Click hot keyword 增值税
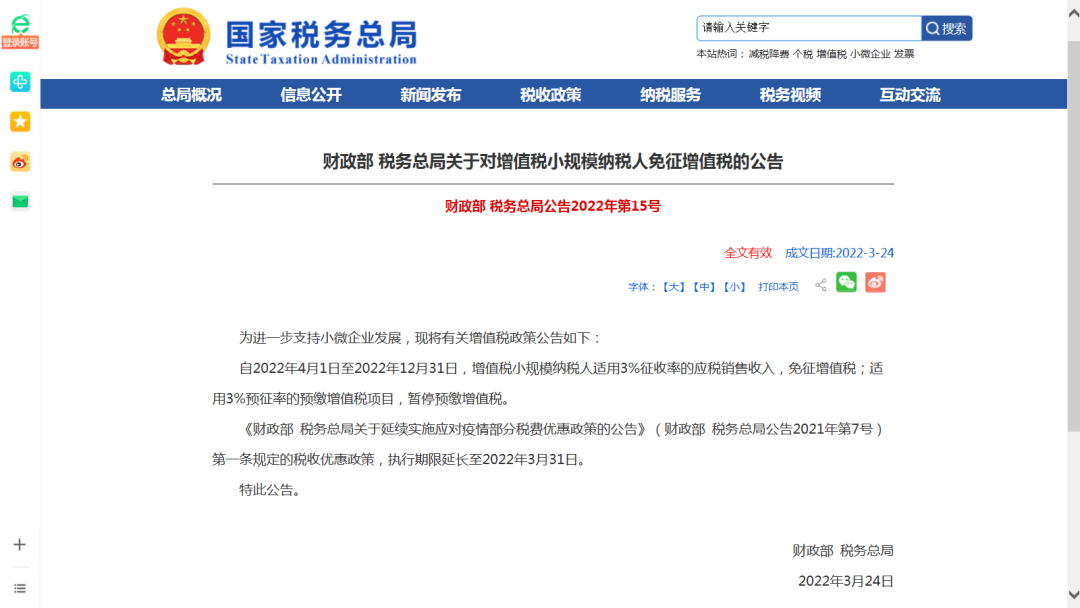The image size is (1080, 608). (x=831, y=54)
